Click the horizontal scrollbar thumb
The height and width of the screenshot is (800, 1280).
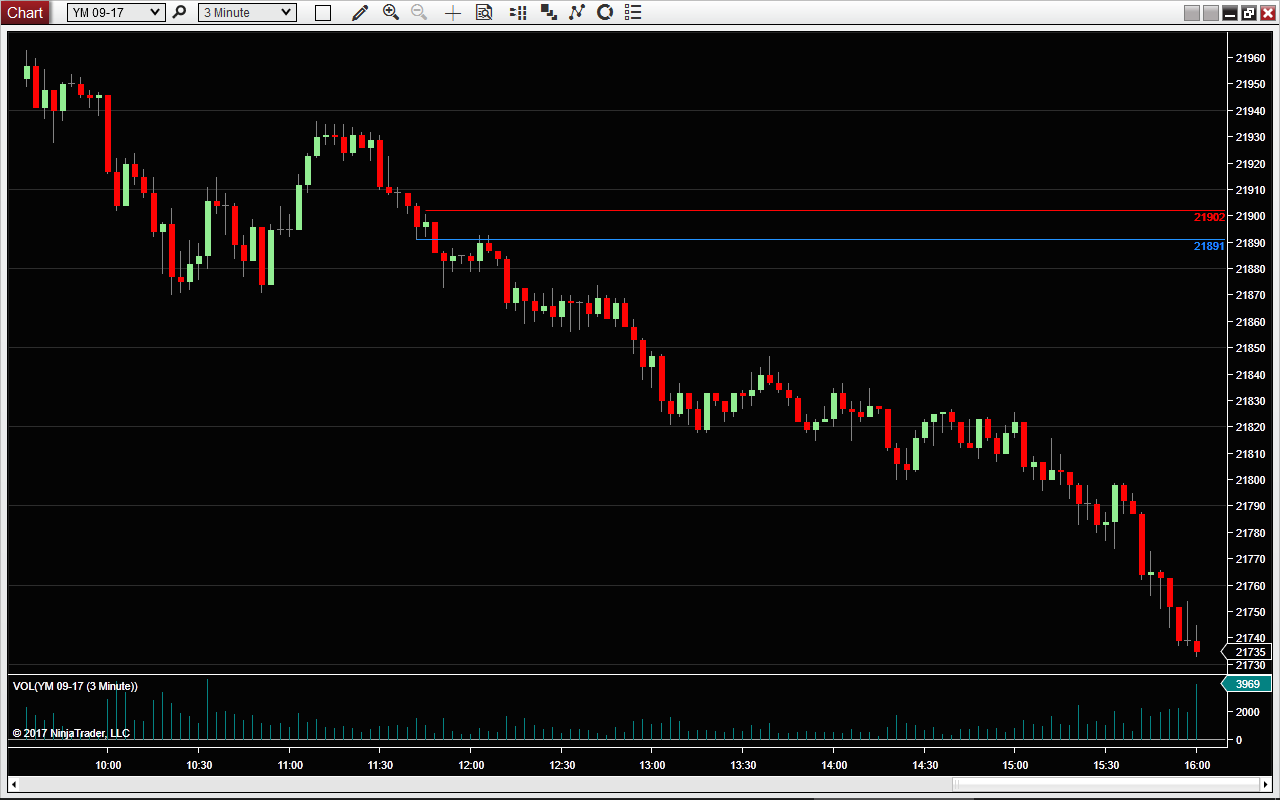coord(1105,784)
